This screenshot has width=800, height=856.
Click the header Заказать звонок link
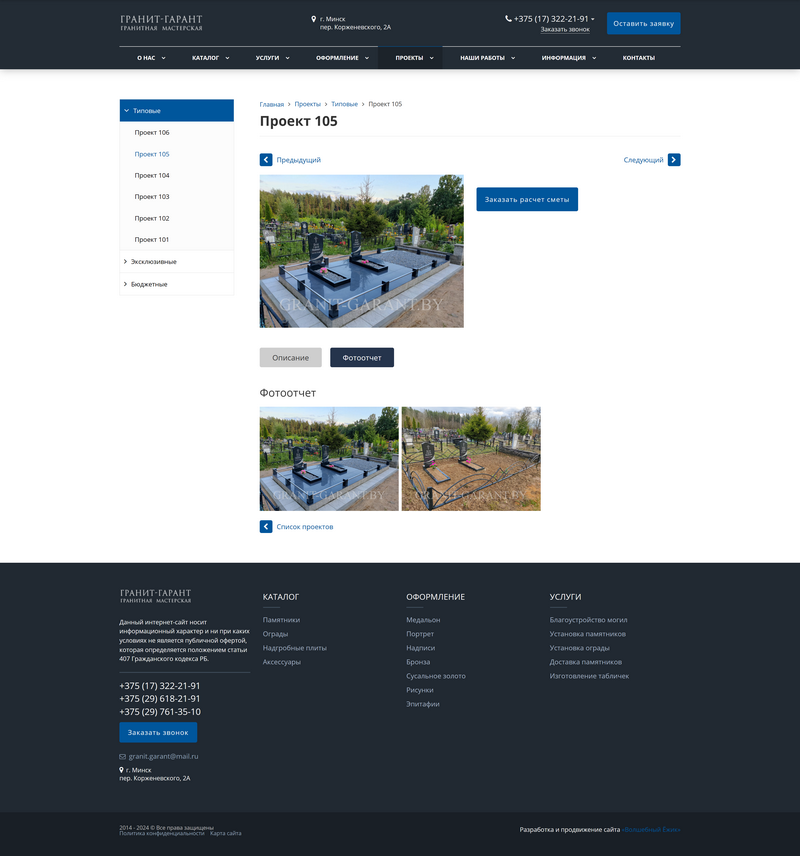click(565, 29)
